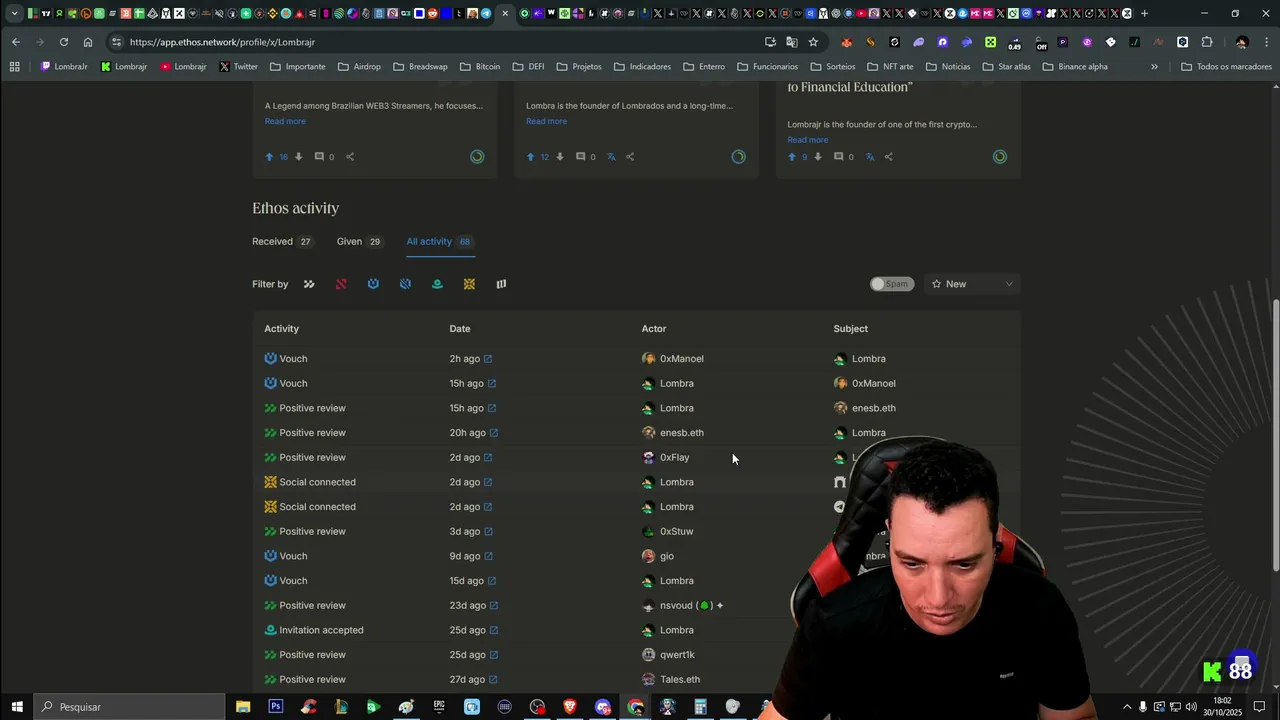
Task: Bookmark this page with the star icon
Action: 813,42
